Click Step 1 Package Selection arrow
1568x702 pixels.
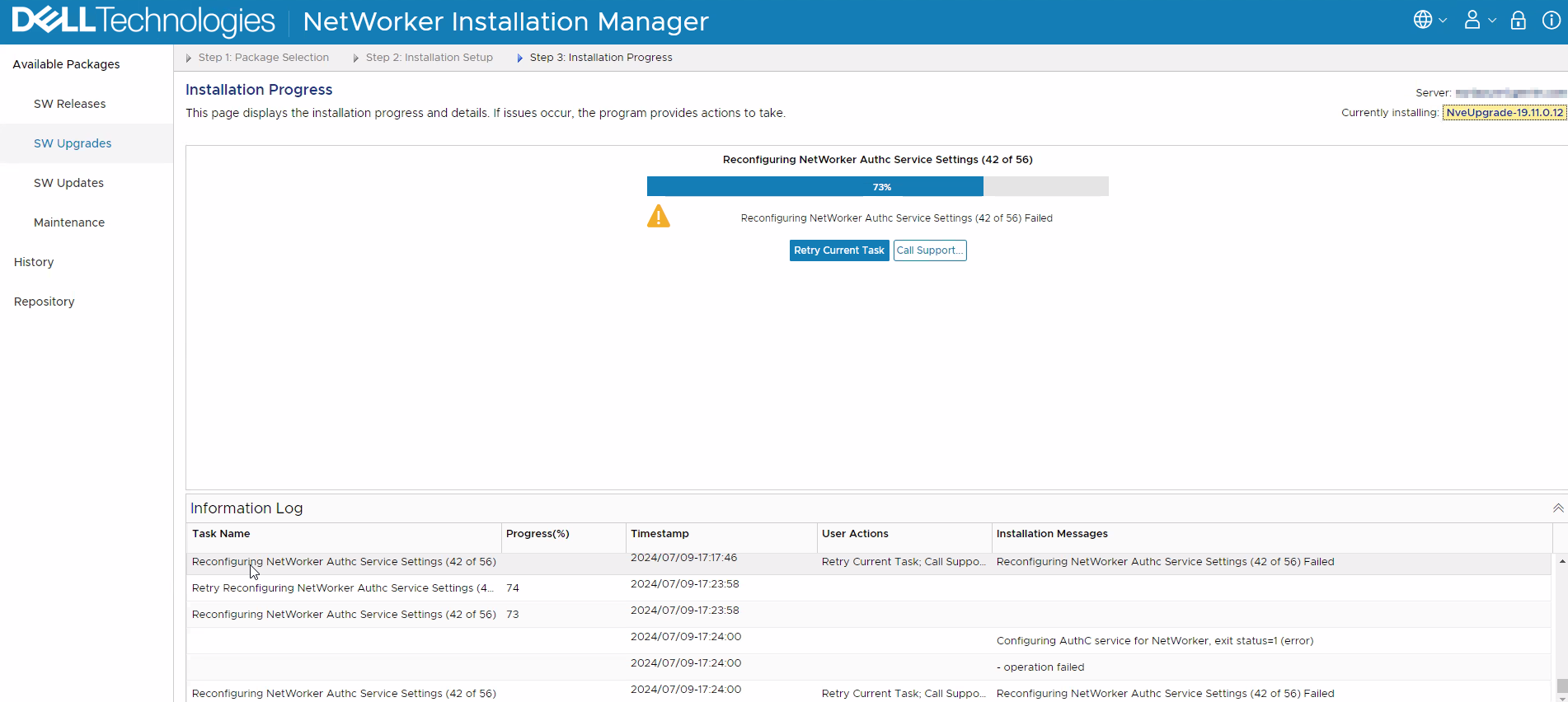189,58
